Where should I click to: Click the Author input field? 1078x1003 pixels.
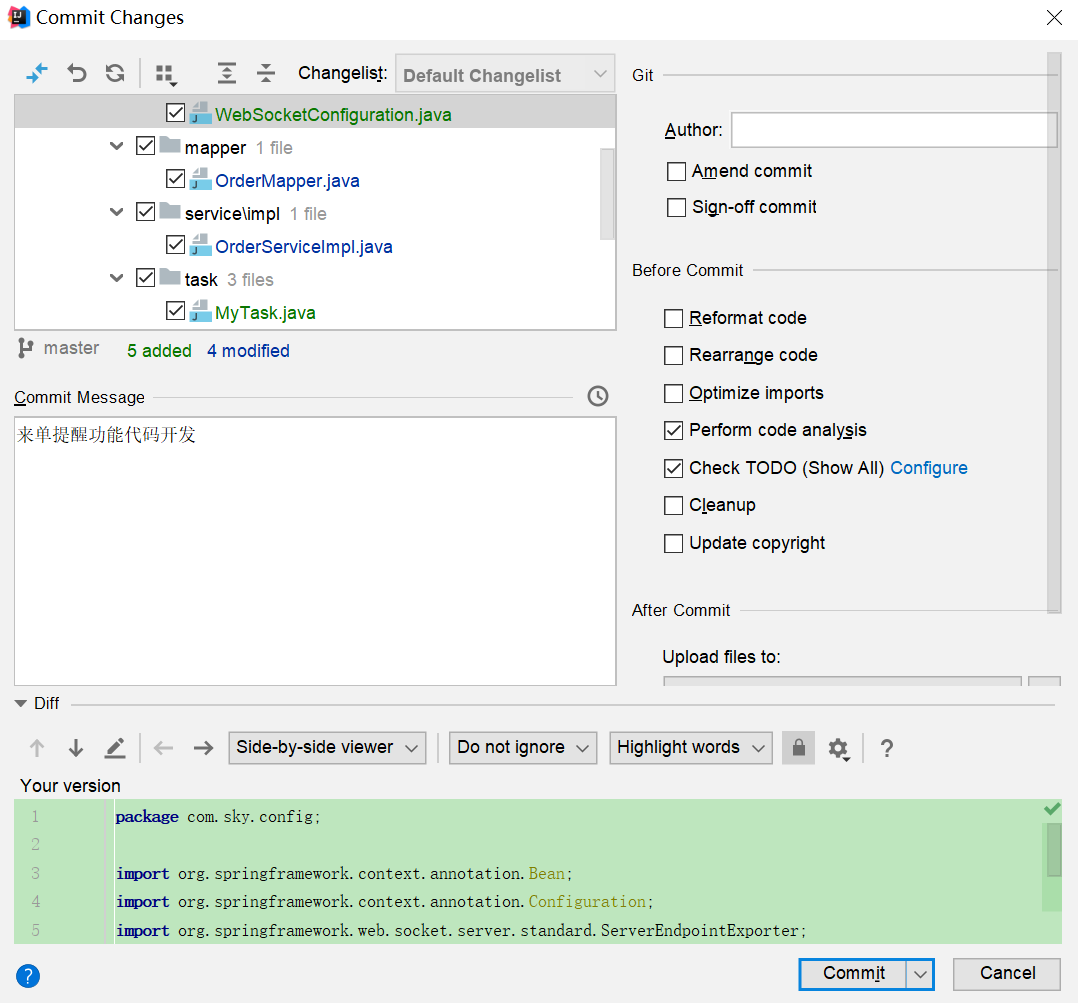893,130
